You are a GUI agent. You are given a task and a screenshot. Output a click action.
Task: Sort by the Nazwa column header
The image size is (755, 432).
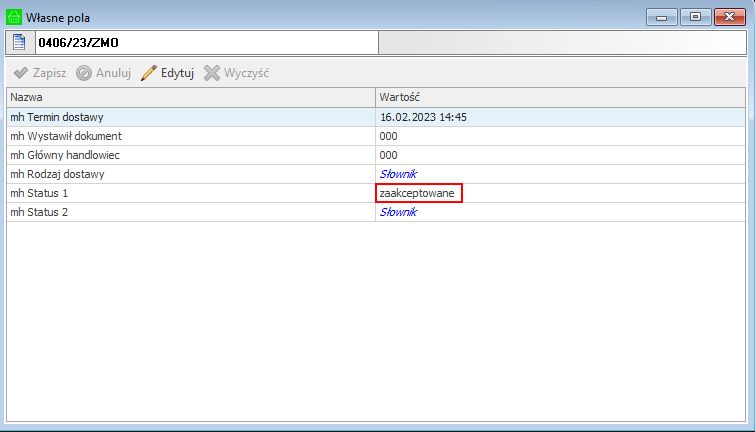(x=190, y=97)
